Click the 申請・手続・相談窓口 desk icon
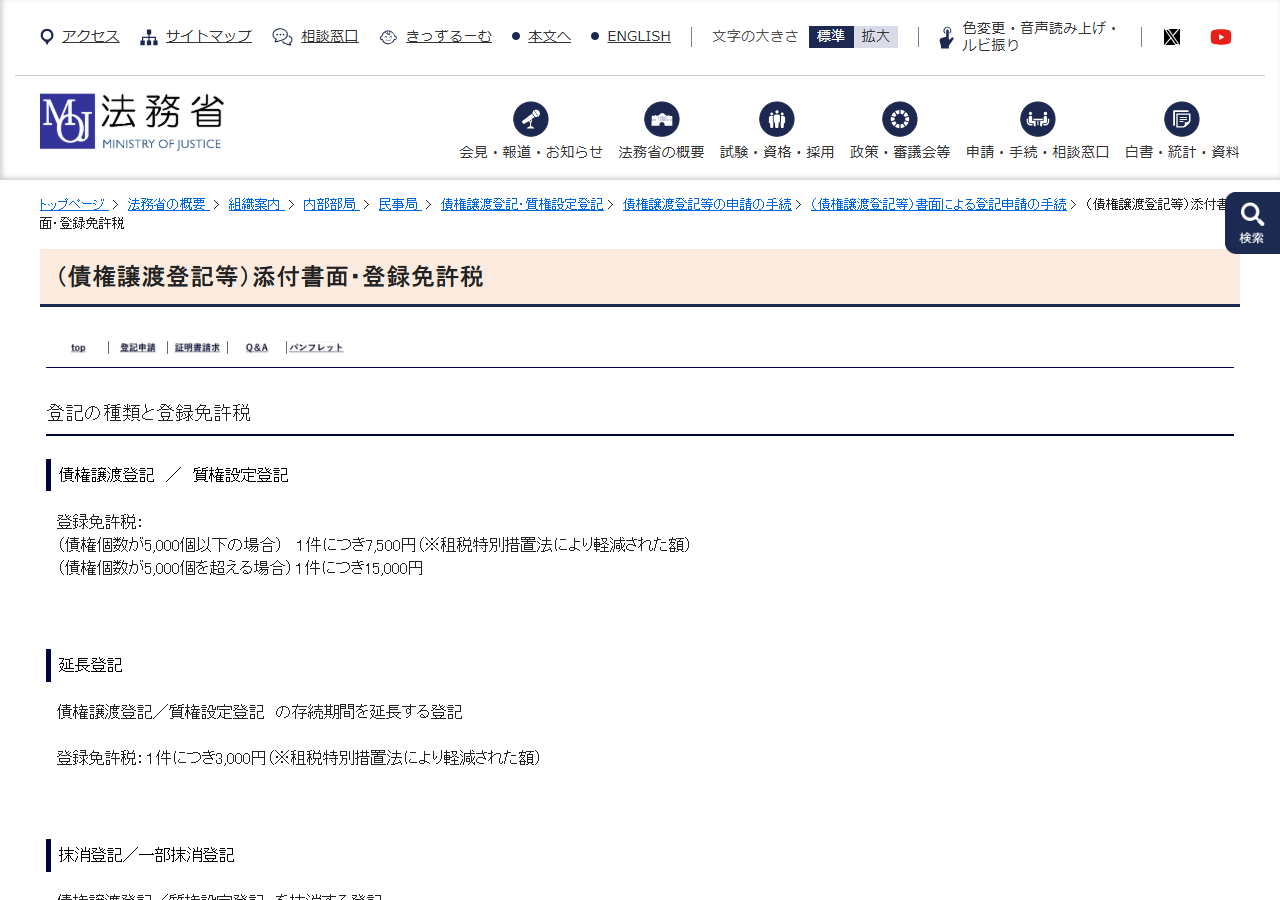This screenshot has height=900, width=1280. pyautogui.click(x=1038, y=119)
